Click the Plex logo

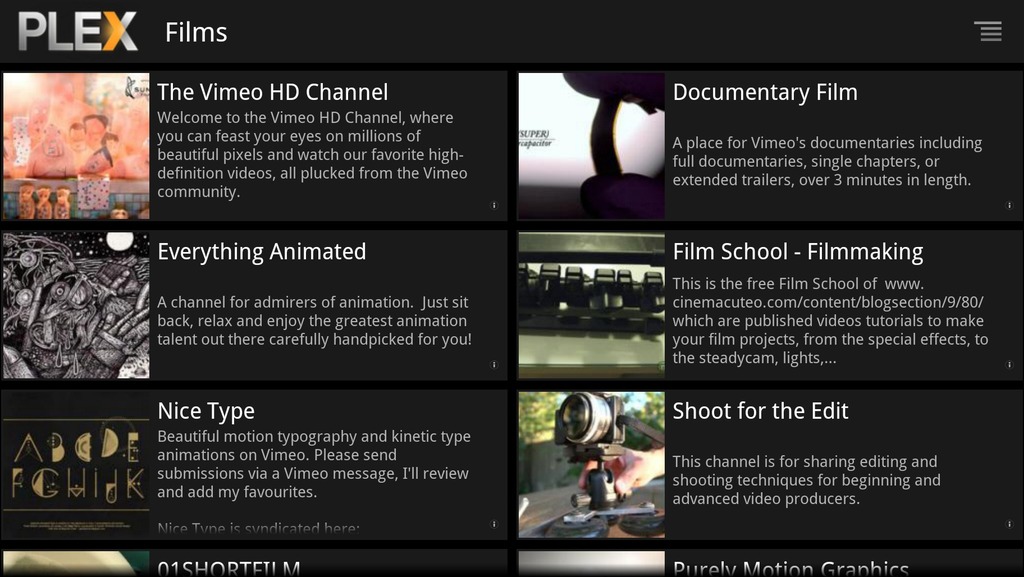click(x=78, y=31)
